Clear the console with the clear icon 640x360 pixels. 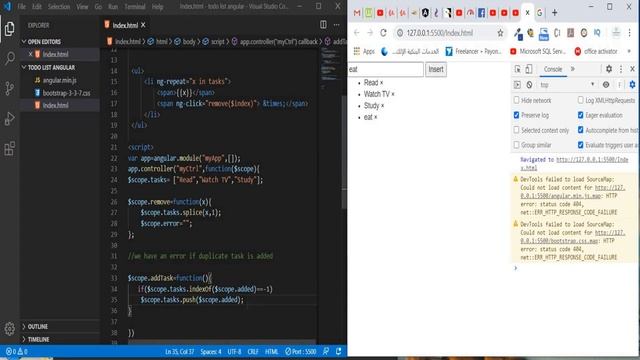click(x=529, y=84)
